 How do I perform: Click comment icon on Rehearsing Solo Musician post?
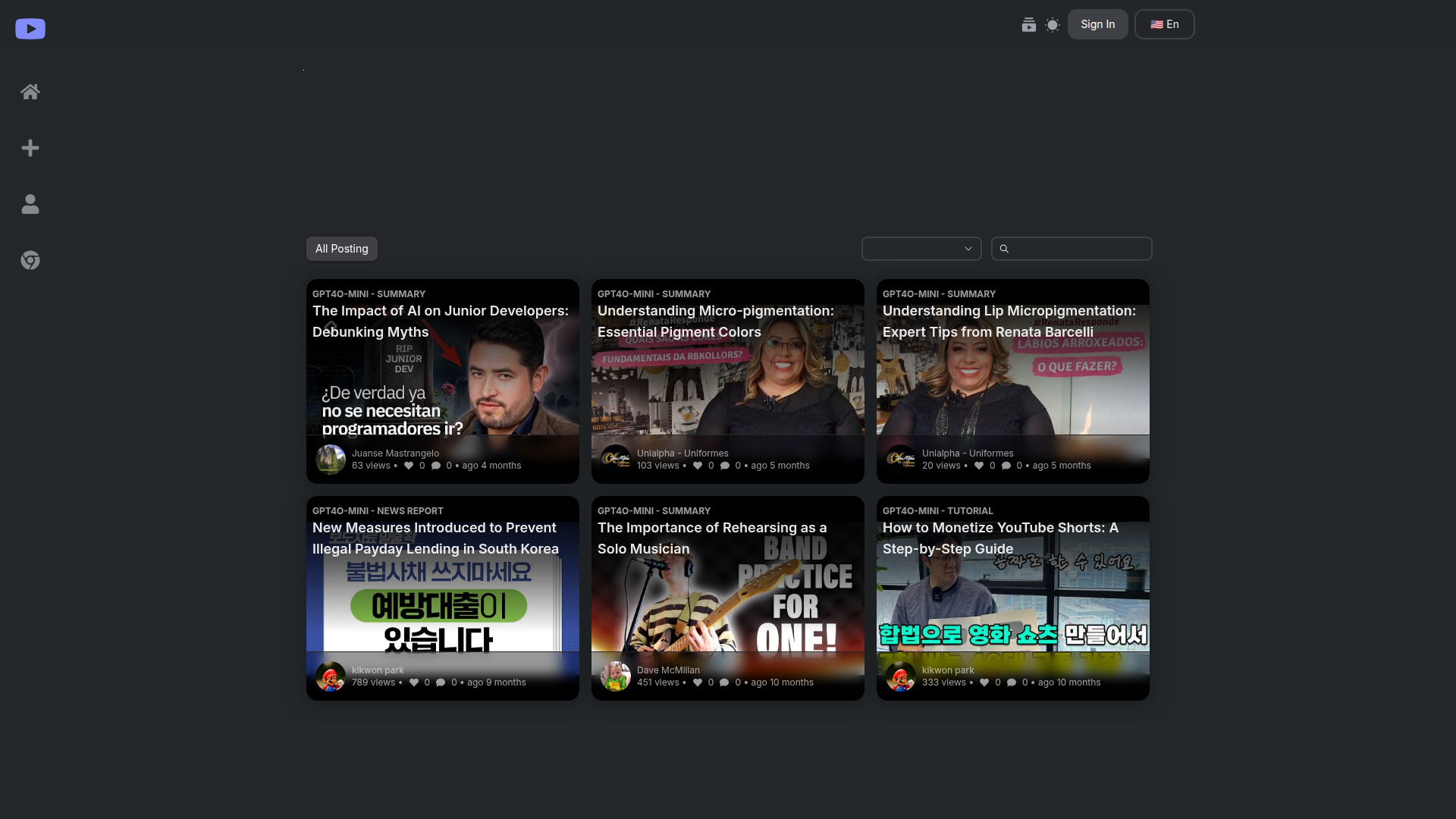tap(724, 682)
